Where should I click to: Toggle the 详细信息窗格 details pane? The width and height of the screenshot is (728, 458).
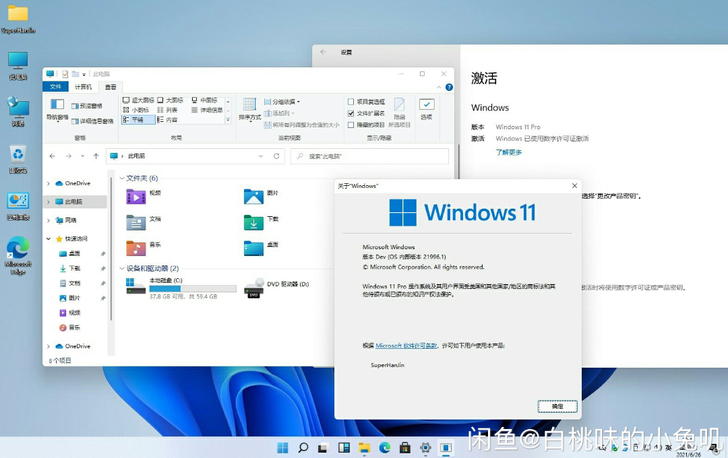click(x=92, y=121)
